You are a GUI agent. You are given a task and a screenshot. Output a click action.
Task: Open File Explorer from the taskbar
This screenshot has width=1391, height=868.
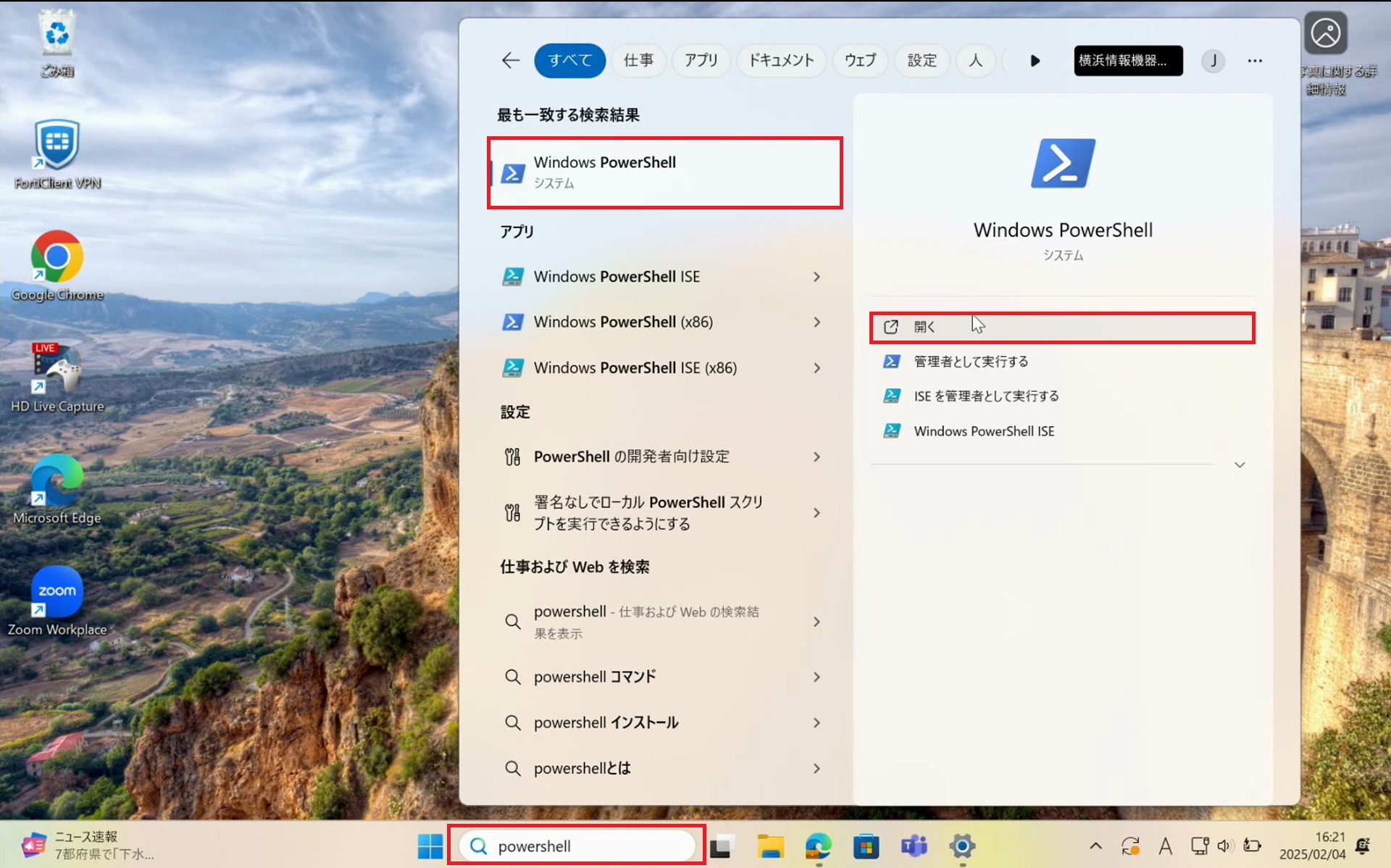tap(770, 846)
